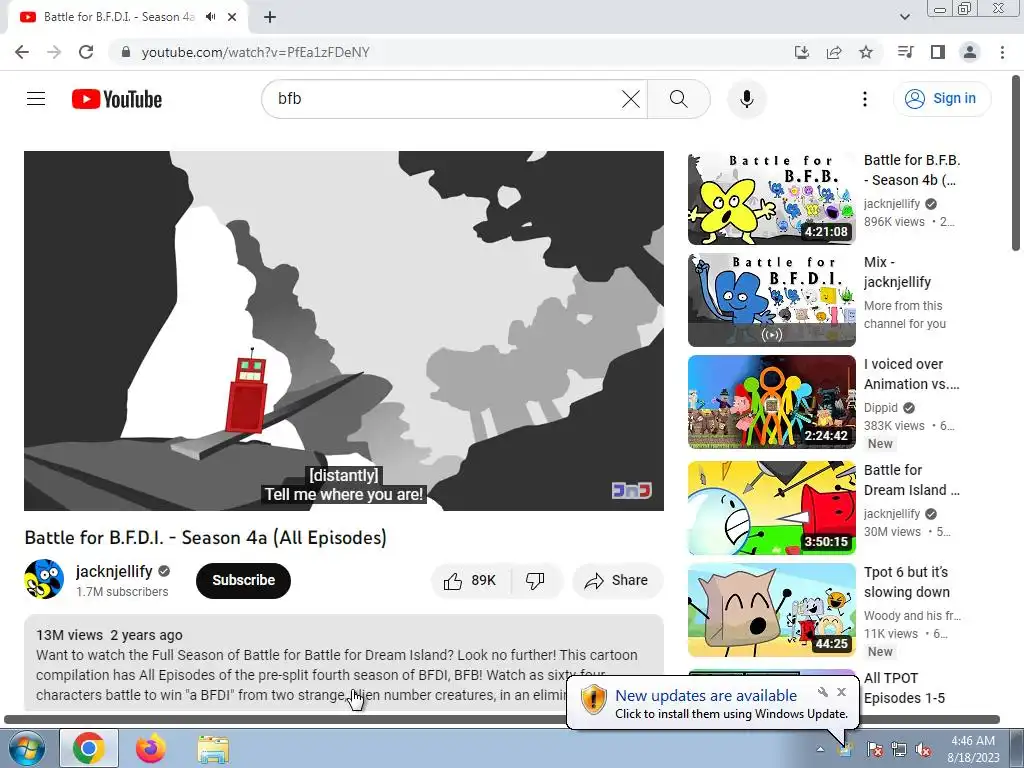Open a new browser tab

270,17
